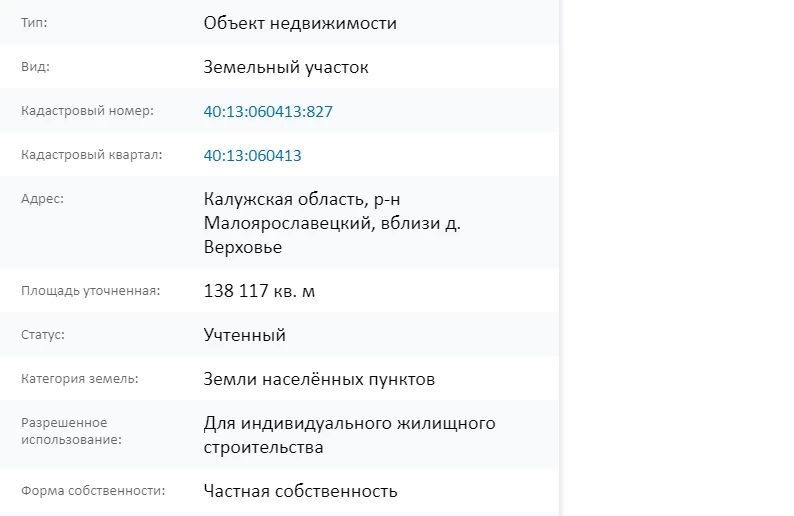Click the value "Земли населённых пунктов"
Screen dimensions: 794x516
pos(319,379)
